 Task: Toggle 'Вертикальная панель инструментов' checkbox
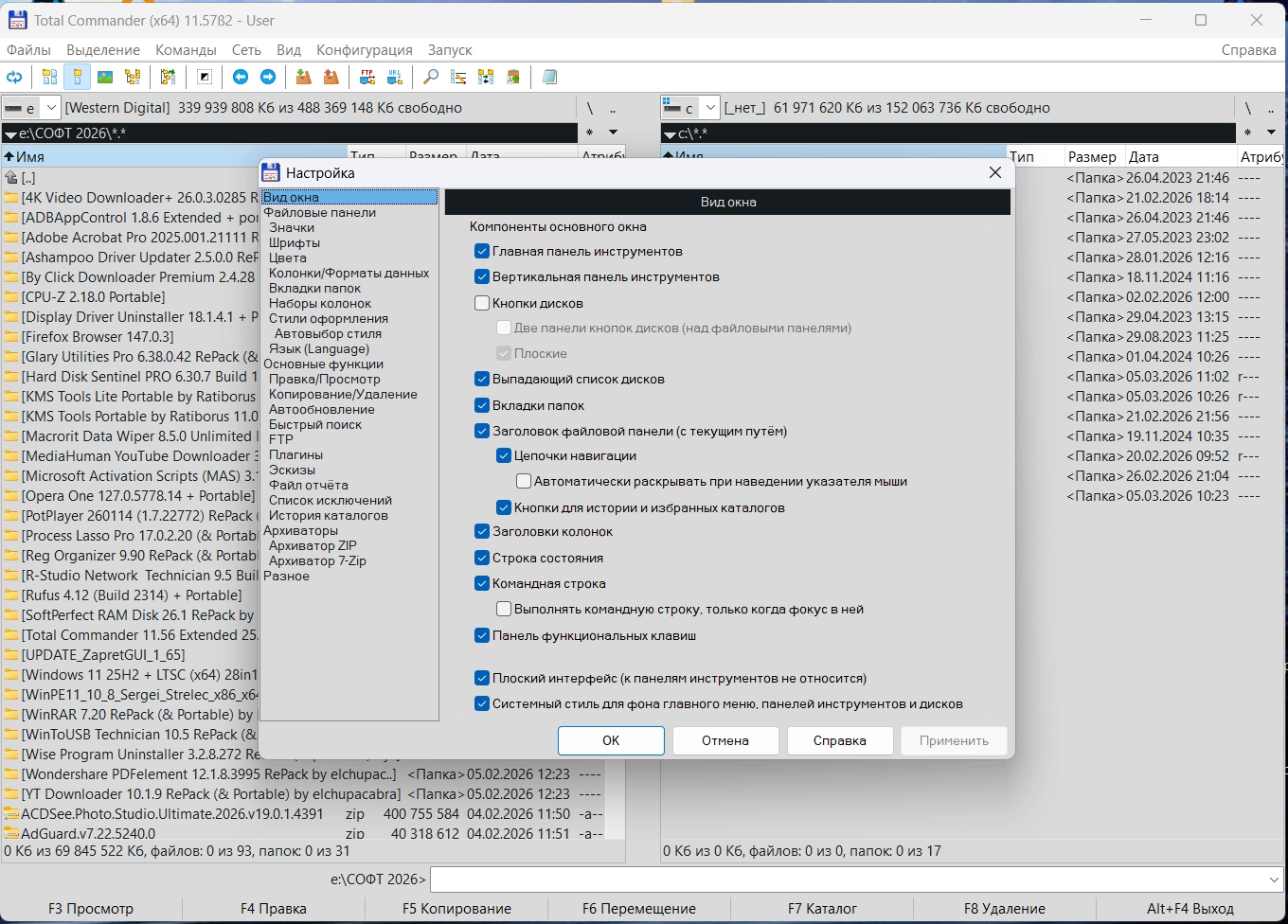pos(482,277)
